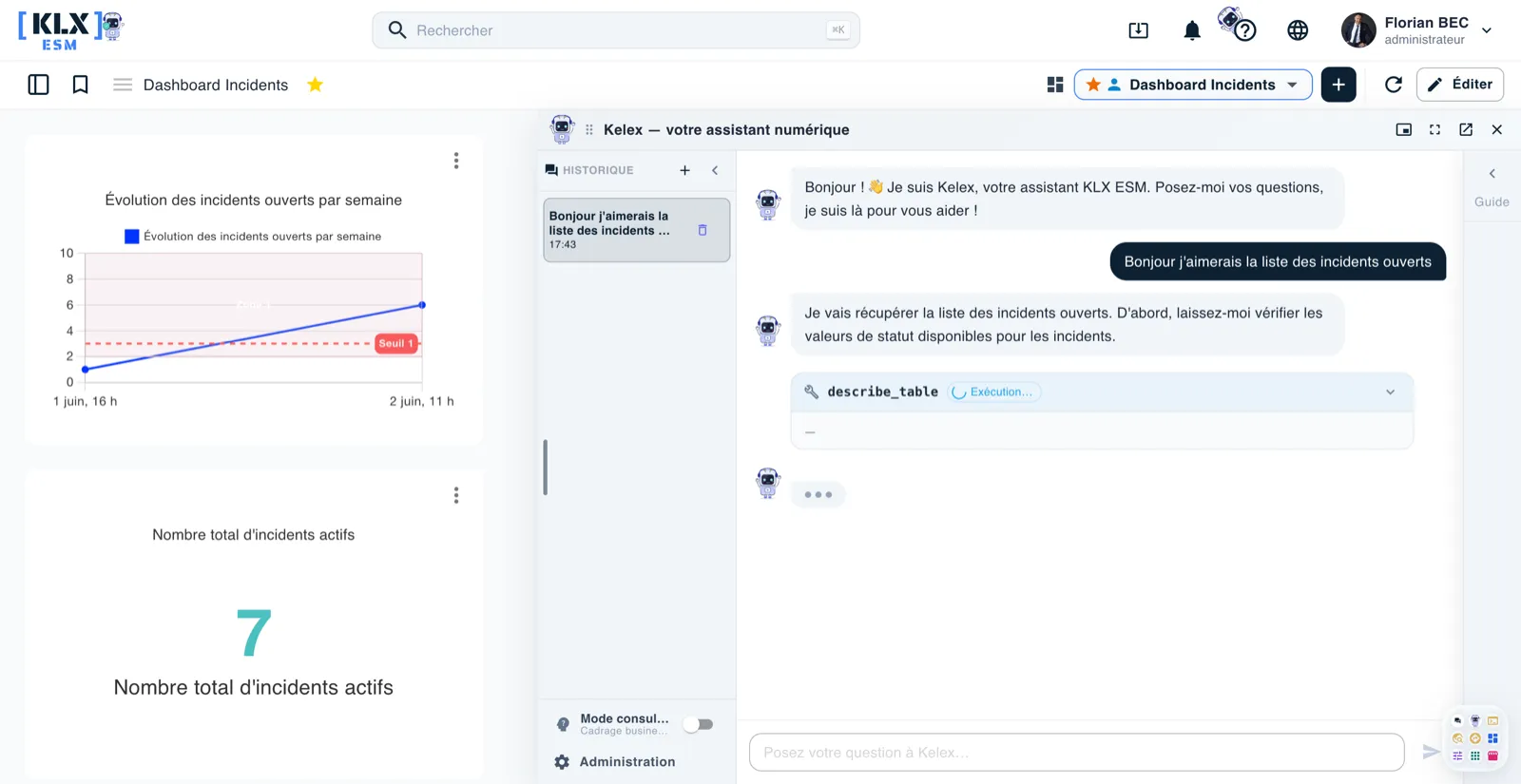The height and width of the screenshot is (784, 1521).
Task: Toggle the blue chart legend swatch
Action: [x=132, y=237]
